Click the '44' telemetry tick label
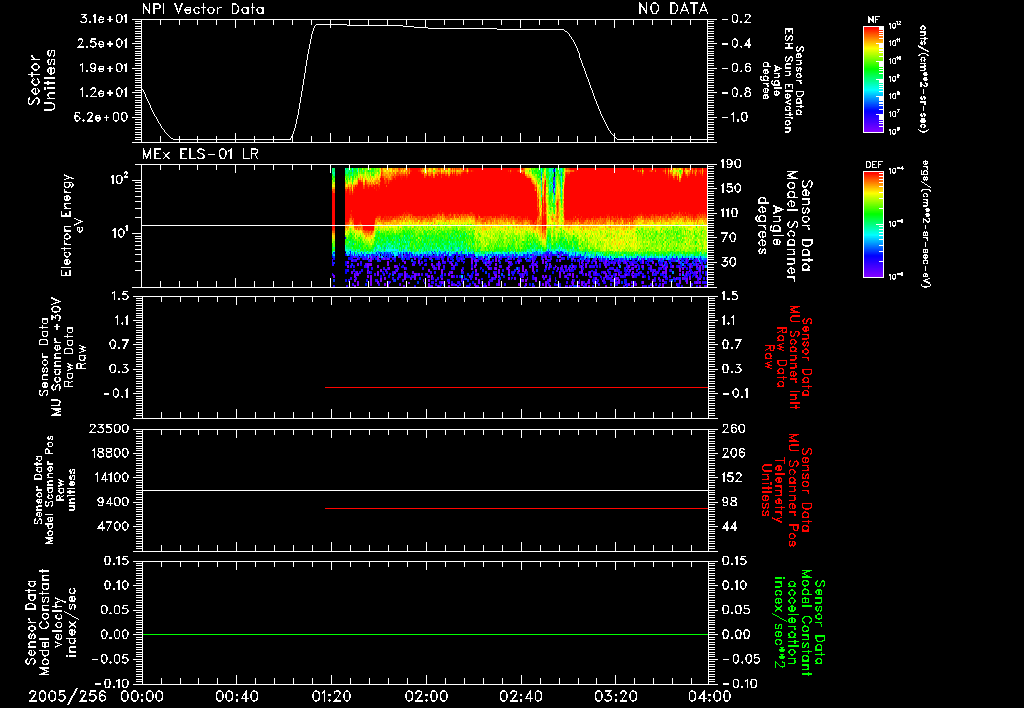Viewport: 1024px width, 708px height. 729,526
